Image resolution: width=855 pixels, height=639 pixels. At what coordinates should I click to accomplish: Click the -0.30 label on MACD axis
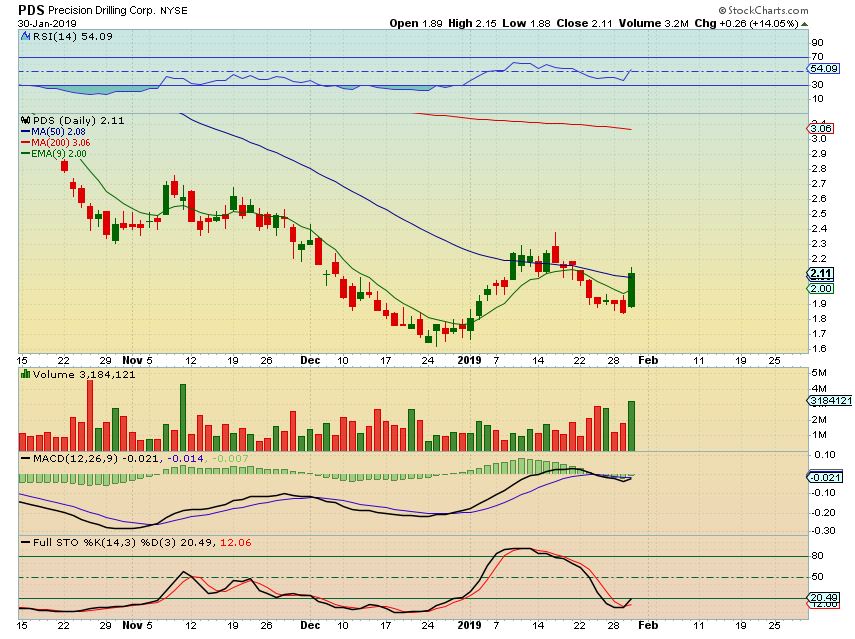tap(823, 531)
